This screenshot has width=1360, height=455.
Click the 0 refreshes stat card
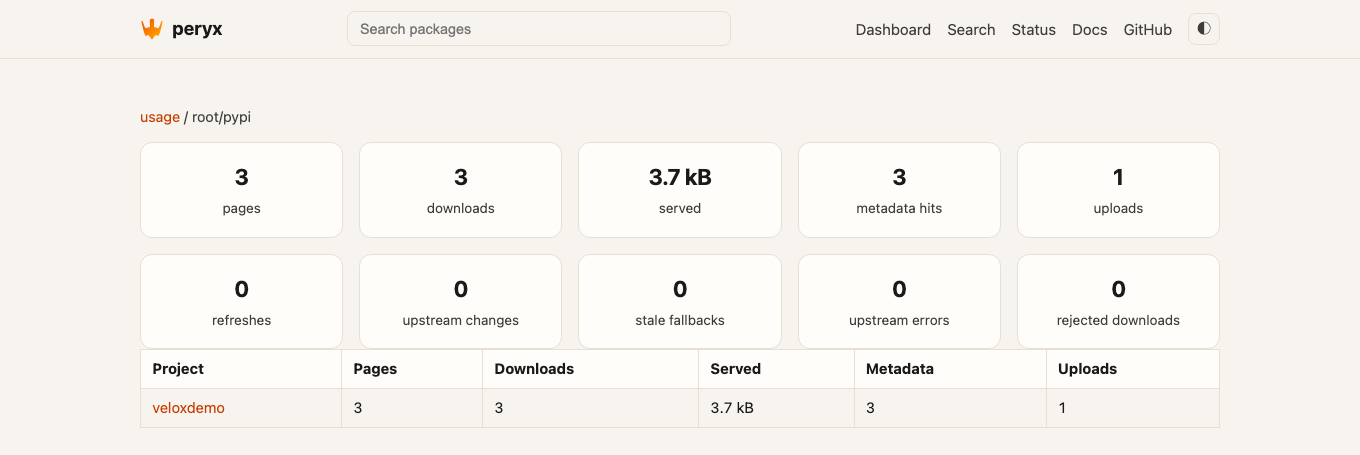[x=241, y=302]
